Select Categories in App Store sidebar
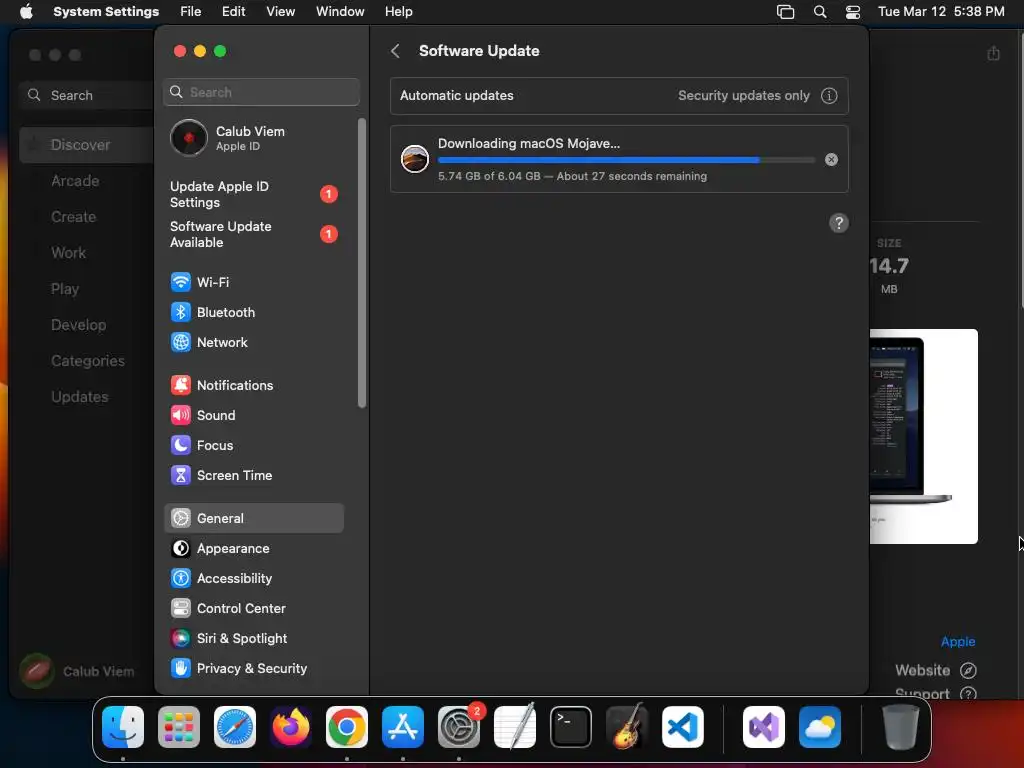The width and height of the screenshot is (1024, 768). point(86,360)
